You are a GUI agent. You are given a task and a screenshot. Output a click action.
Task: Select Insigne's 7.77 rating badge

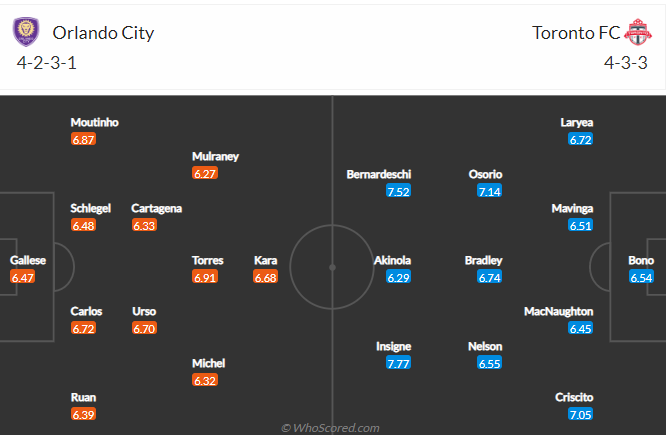398,364
